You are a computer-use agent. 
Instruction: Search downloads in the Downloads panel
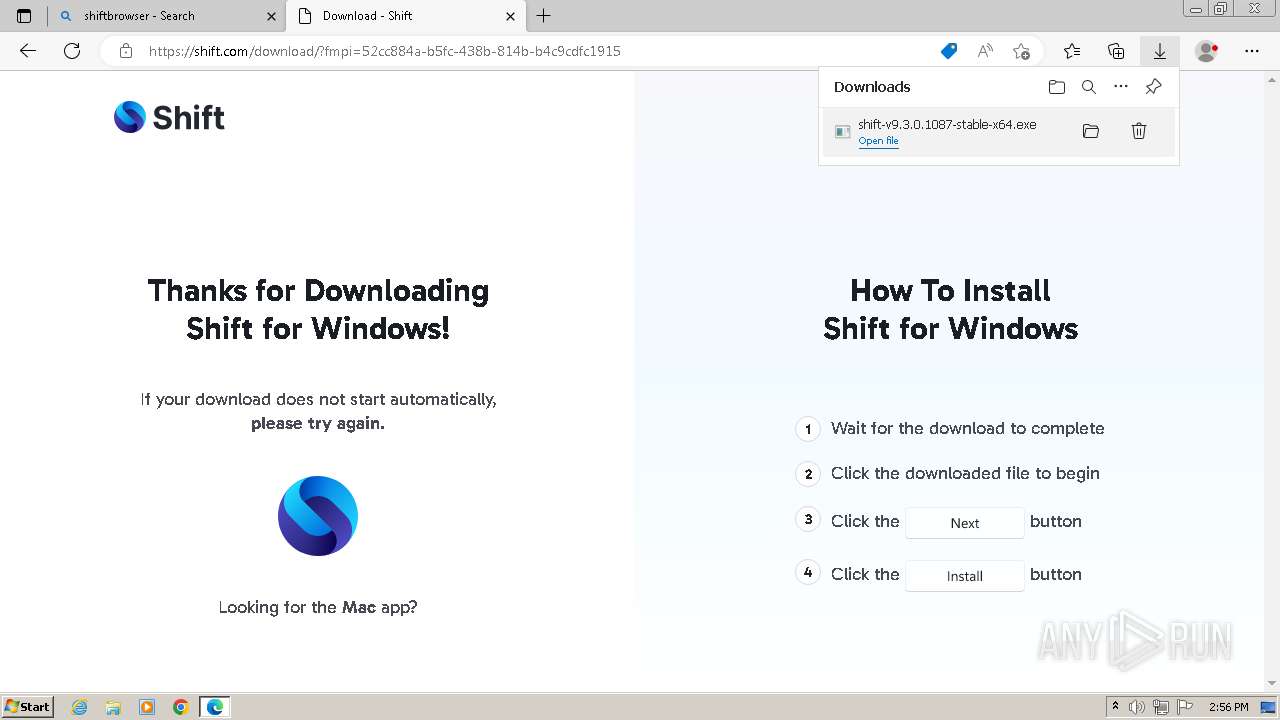click(x=1089, y=87)
